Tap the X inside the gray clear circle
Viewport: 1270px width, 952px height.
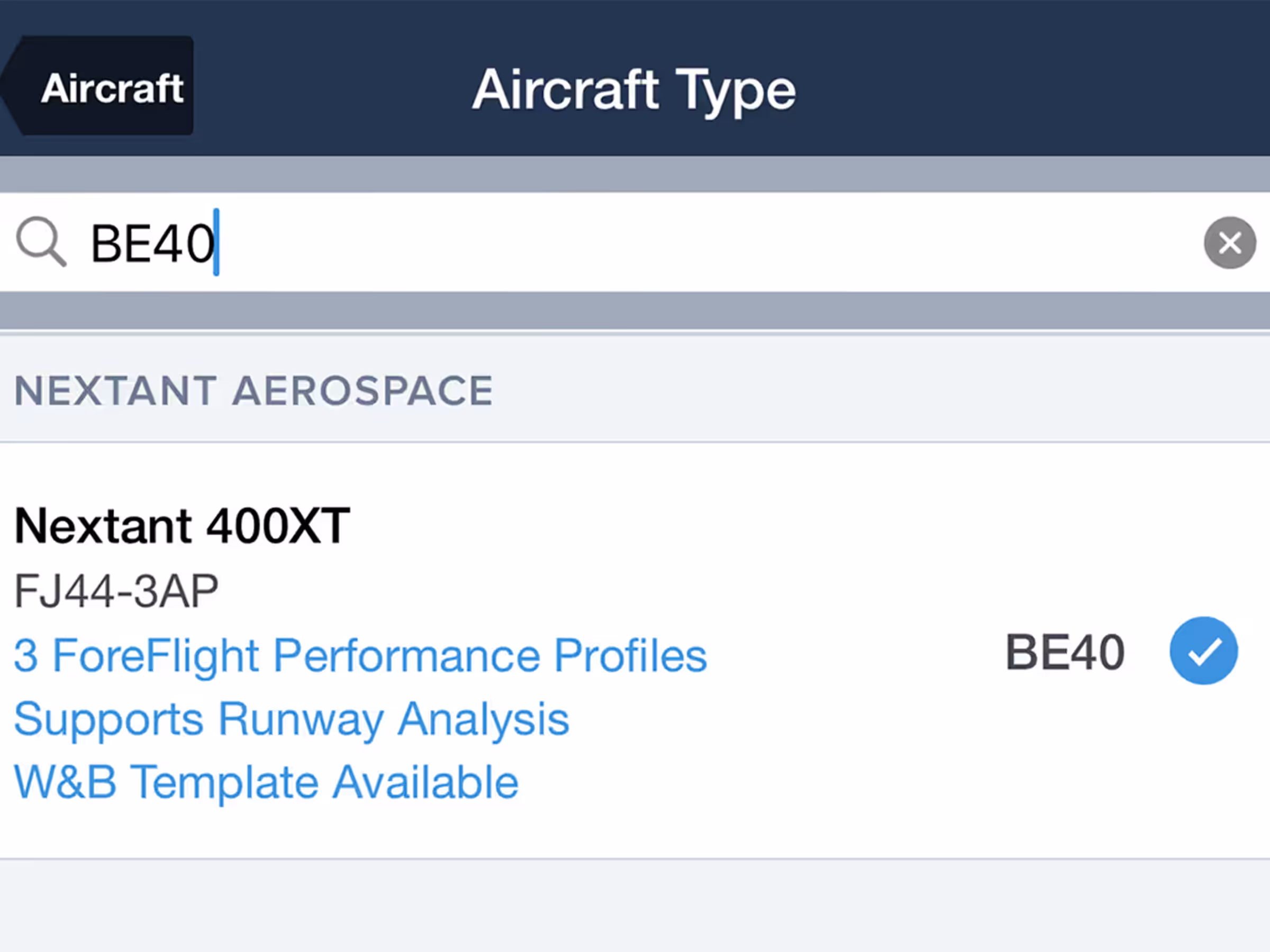tap(1230, 243)
